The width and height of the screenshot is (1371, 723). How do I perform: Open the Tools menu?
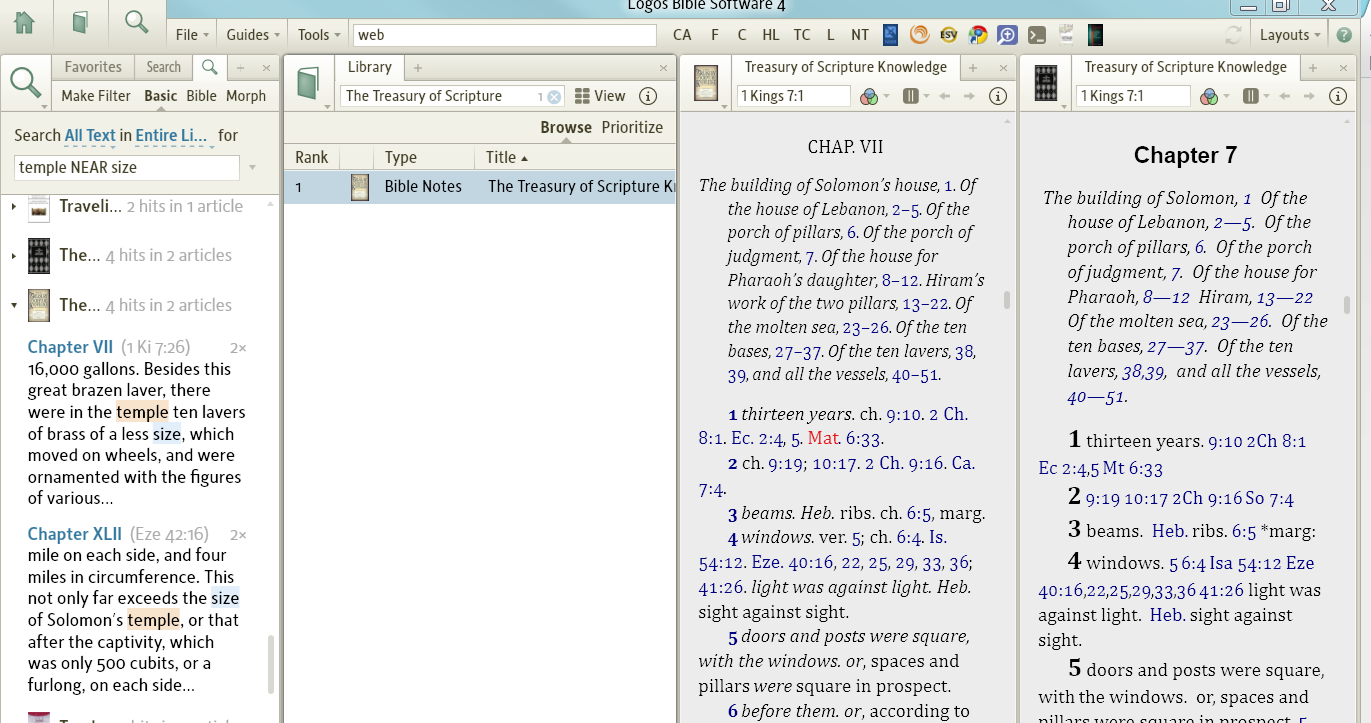point(319,34)
